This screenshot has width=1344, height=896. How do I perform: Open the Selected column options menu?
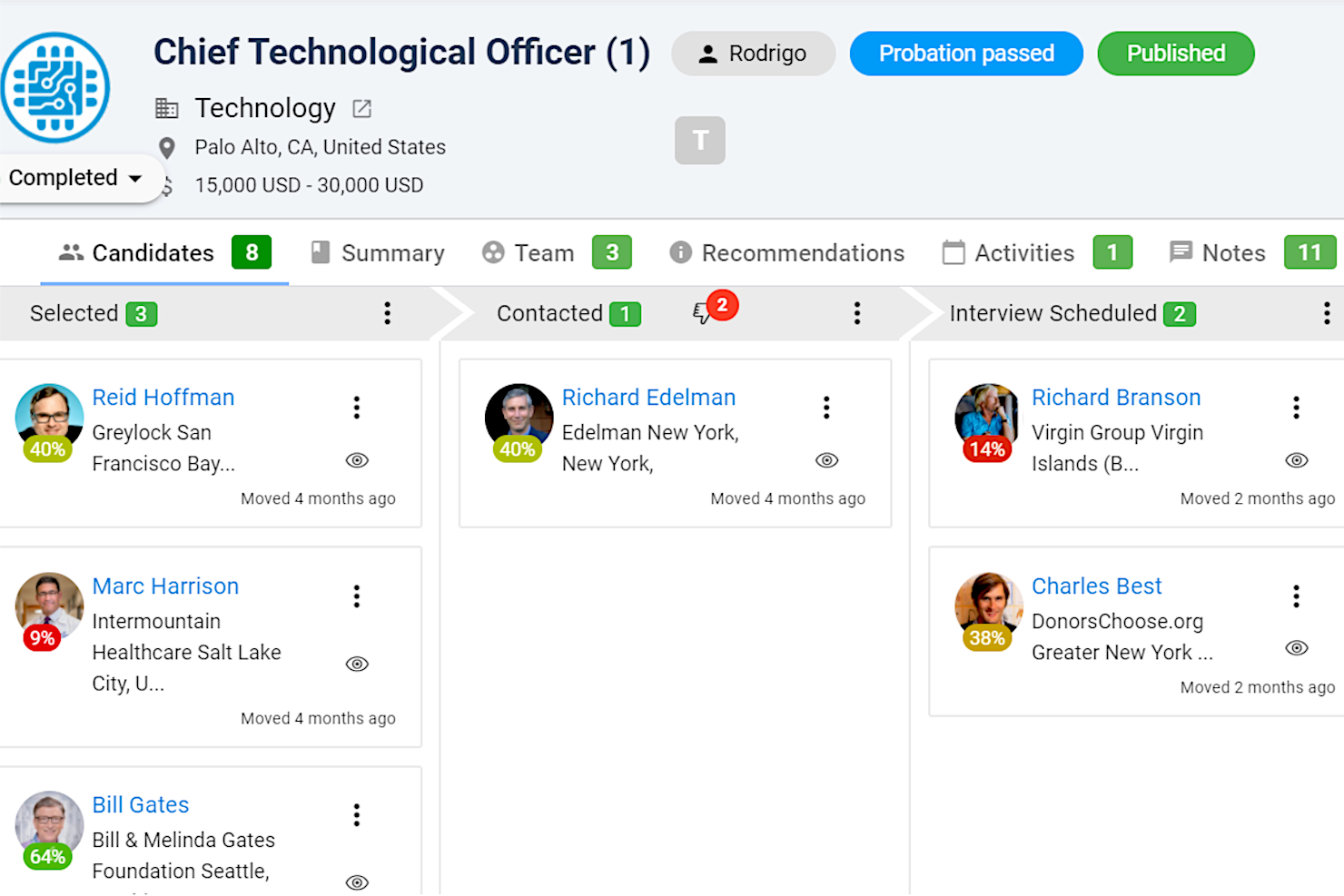pos(388,313)
